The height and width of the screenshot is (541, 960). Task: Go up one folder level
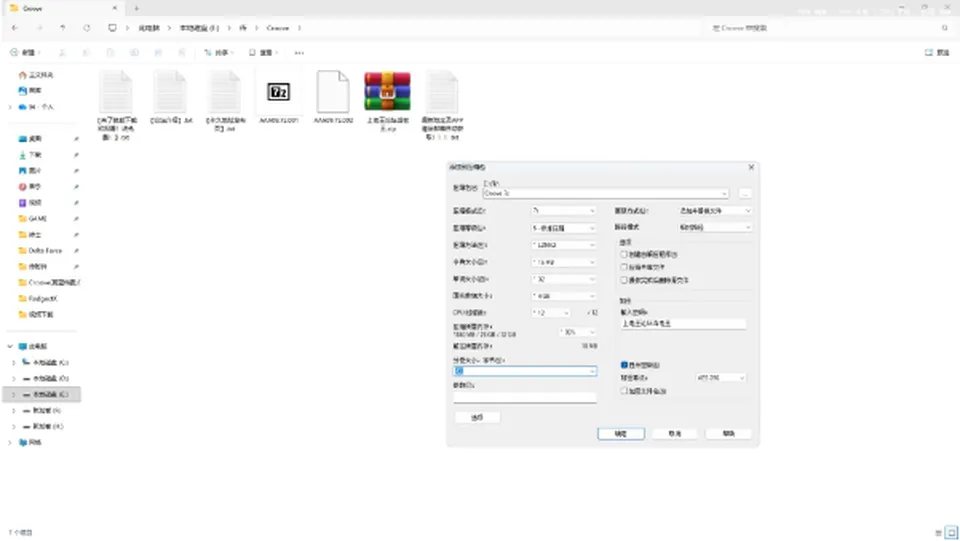point(62,28)
